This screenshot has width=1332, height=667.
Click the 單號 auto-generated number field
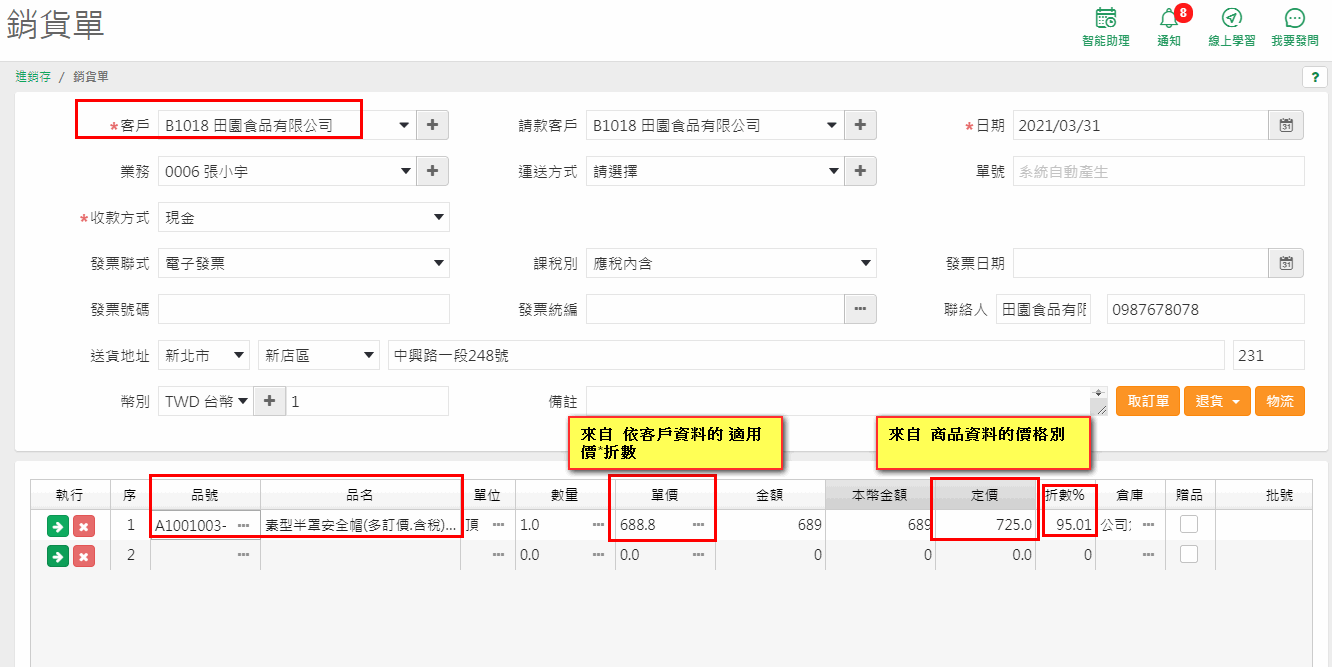[1159, 171]
